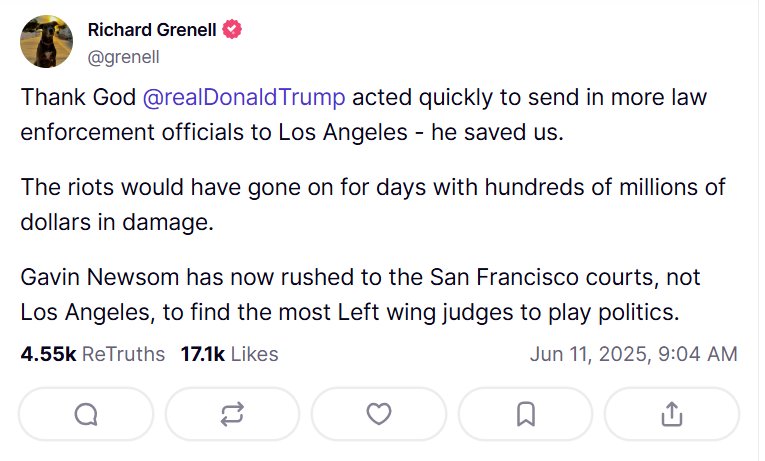Open the Richard Grenell display name
The height and width of the screenshot is (461, 765).
(x=151, y=30)
